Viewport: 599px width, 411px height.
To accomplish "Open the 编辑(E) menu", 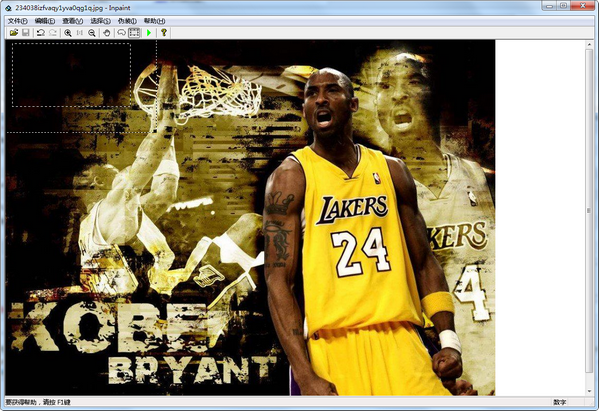I will point(45,21).
